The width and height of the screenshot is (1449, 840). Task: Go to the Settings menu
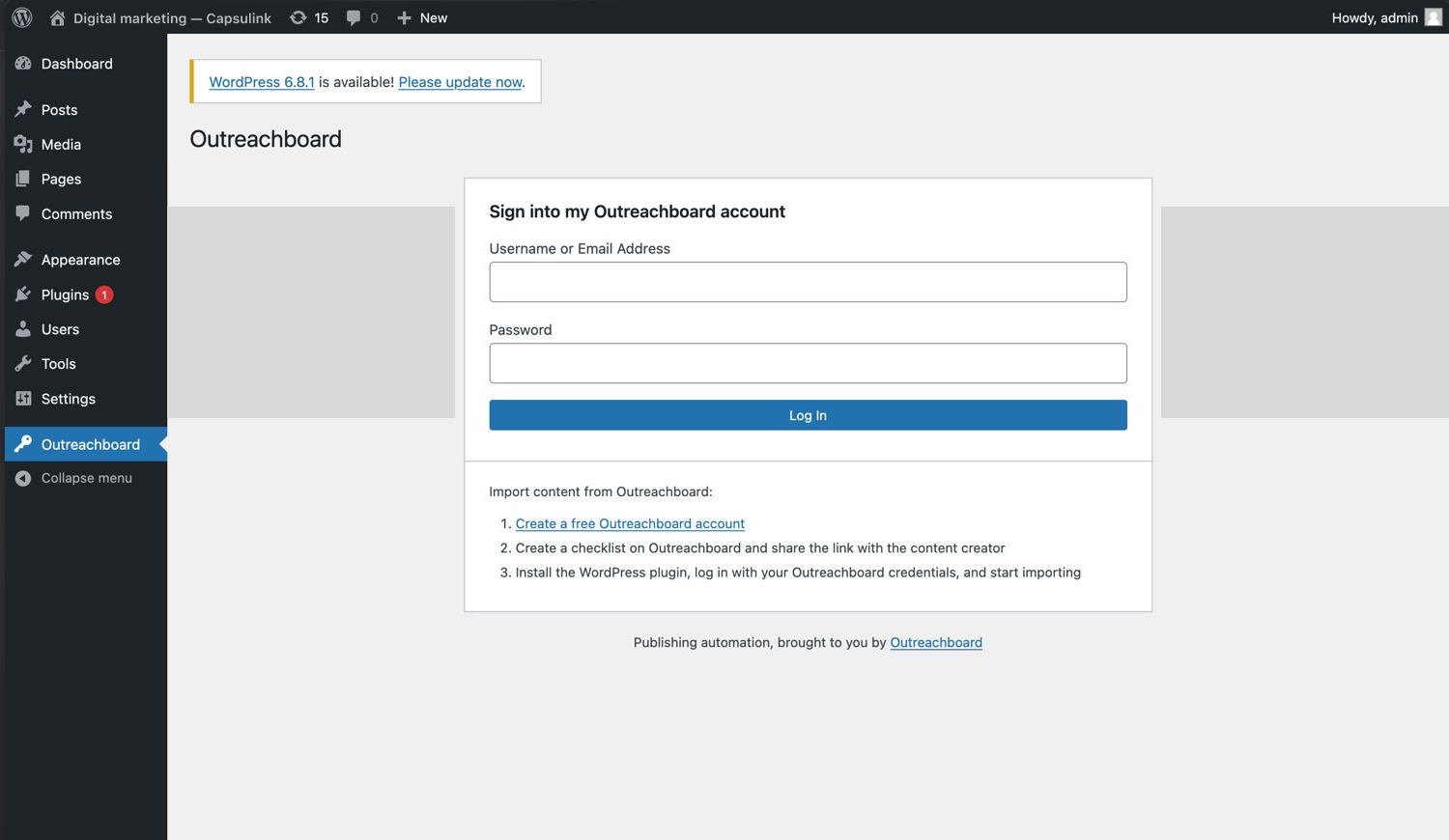68,399
